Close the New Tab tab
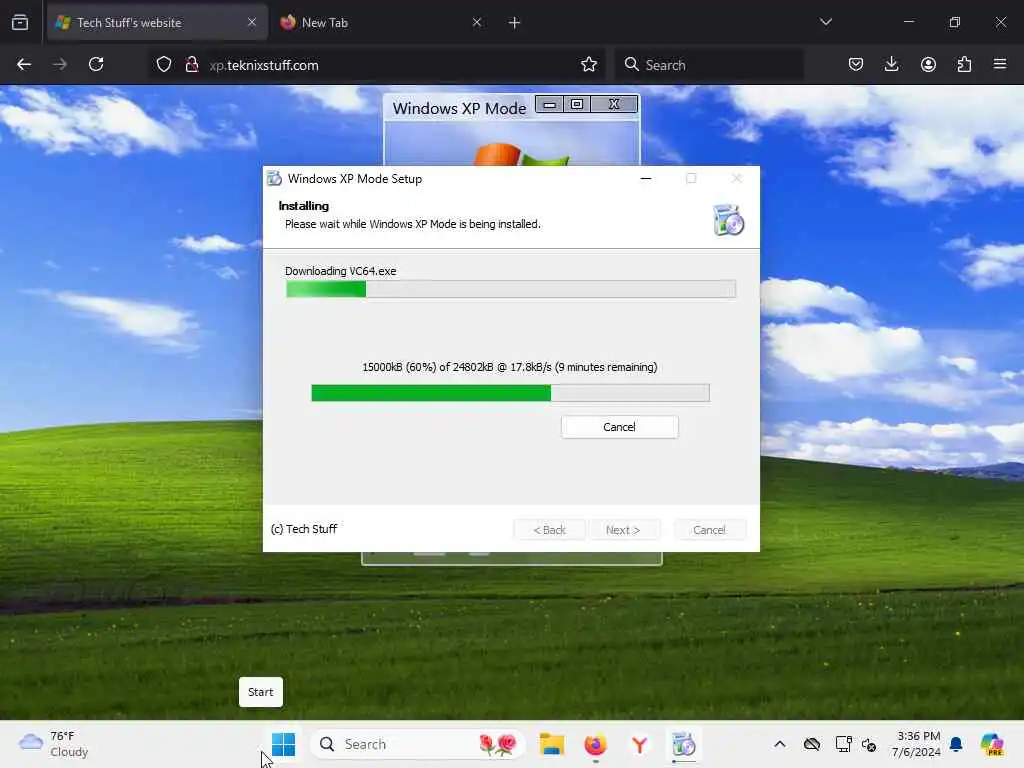Viewport: 1024px width, 768px height. point(477,23)
